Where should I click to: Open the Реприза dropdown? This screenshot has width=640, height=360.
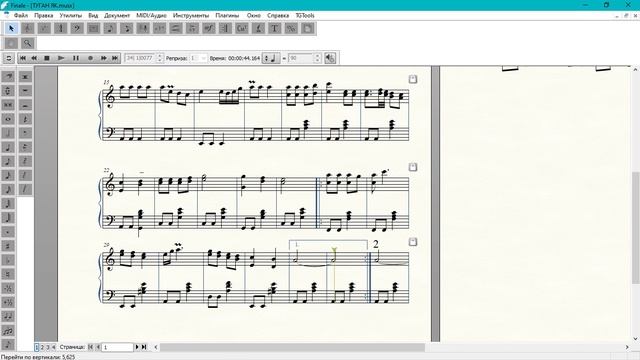point(203,58)
